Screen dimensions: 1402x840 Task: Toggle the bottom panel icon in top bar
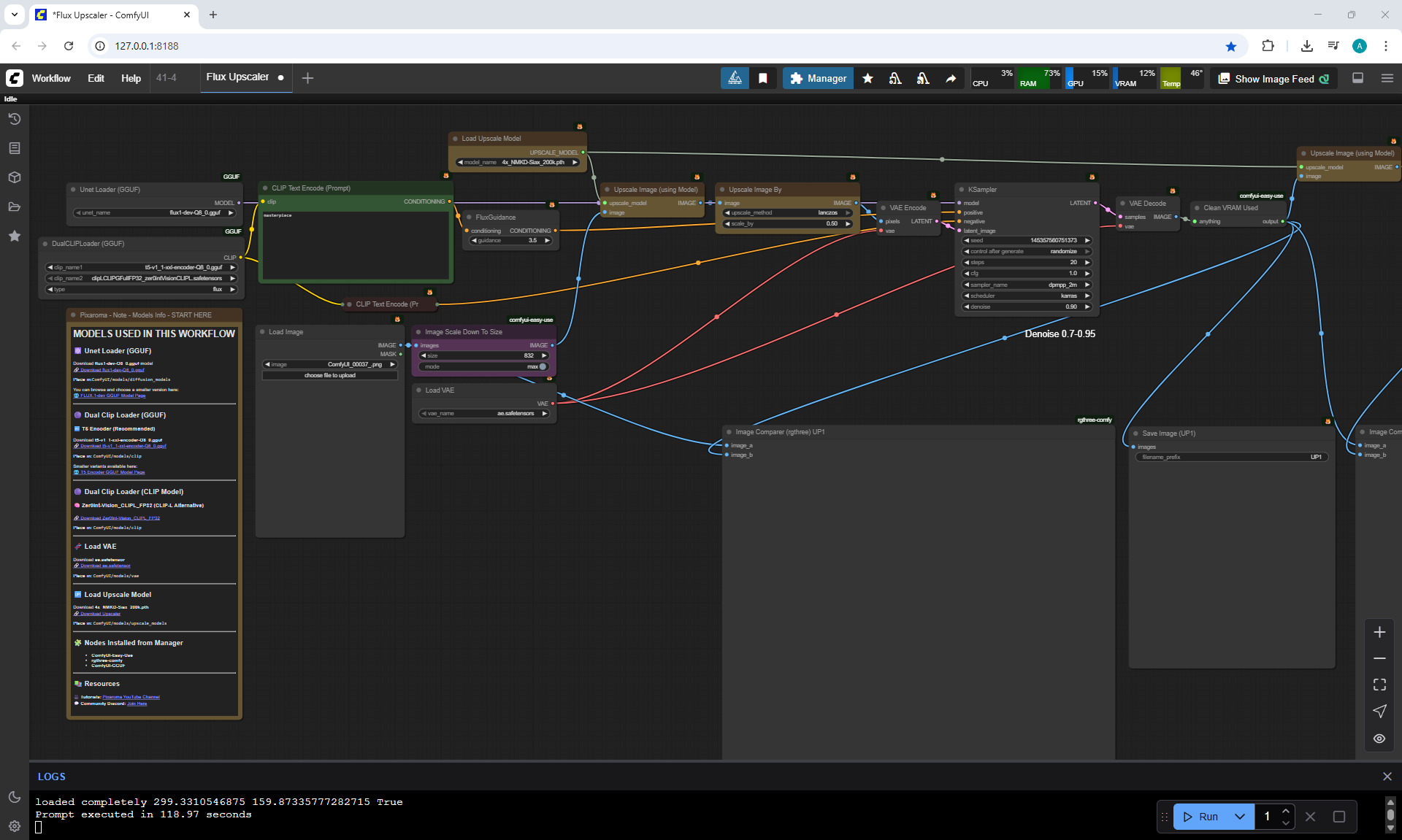pyautogui.click(x=1357, y=78)
